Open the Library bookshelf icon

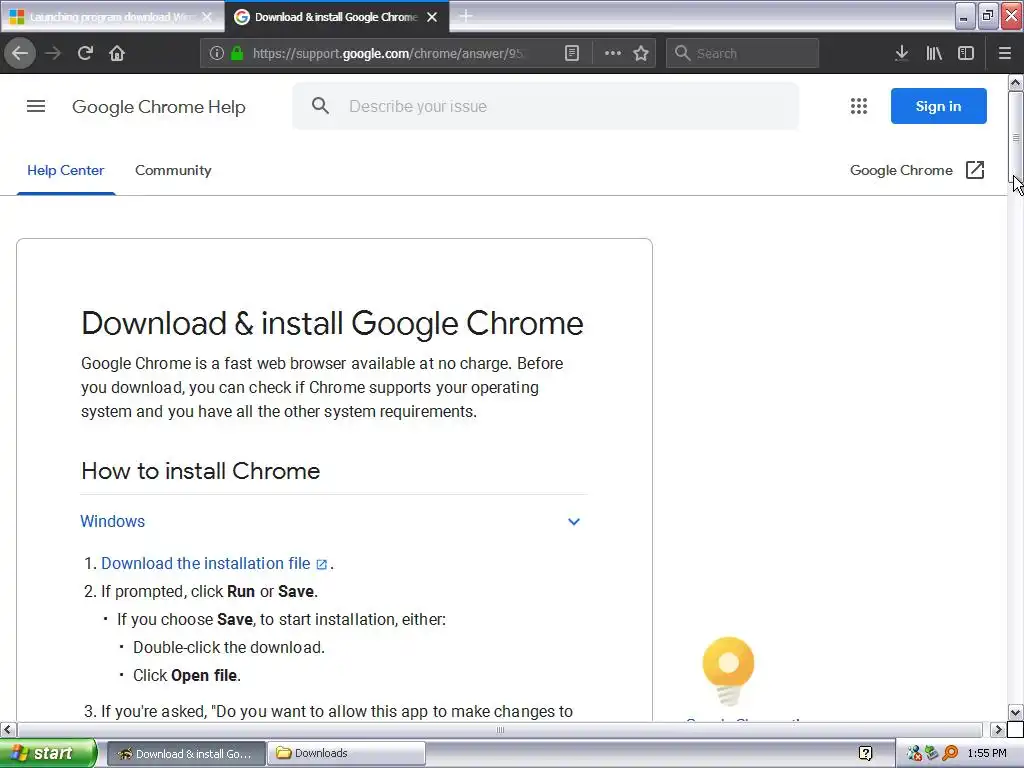934,53
